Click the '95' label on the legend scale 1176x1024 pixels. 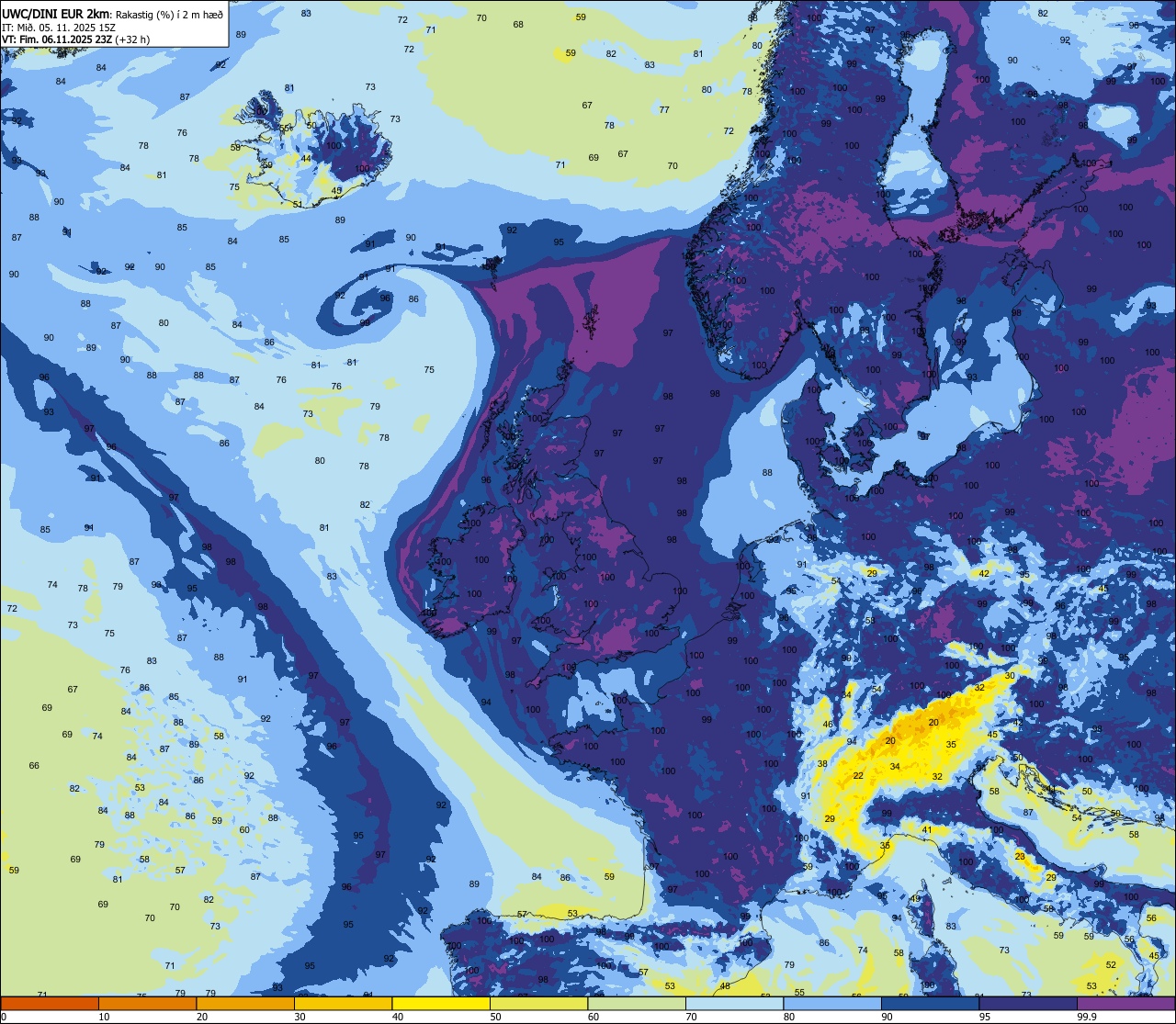pyautogui.click(x=984, y=1017)
